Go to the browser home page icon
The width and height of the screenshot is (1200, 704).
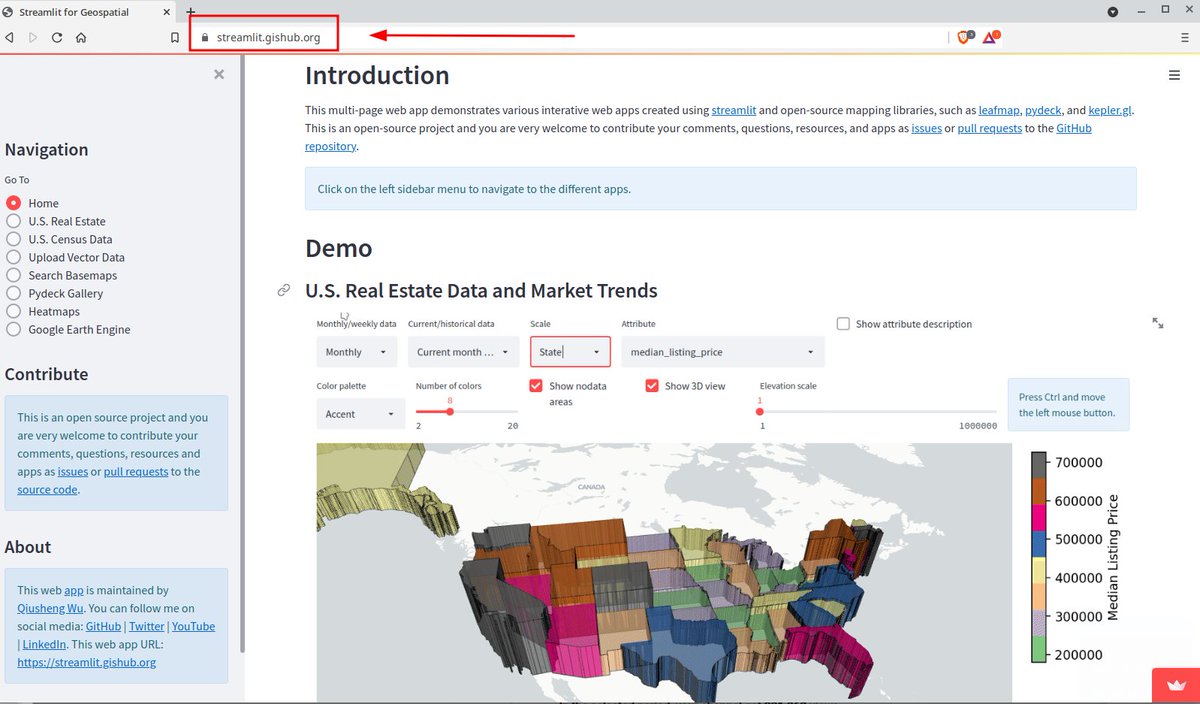pyautogui.click(x=81, y=37)
